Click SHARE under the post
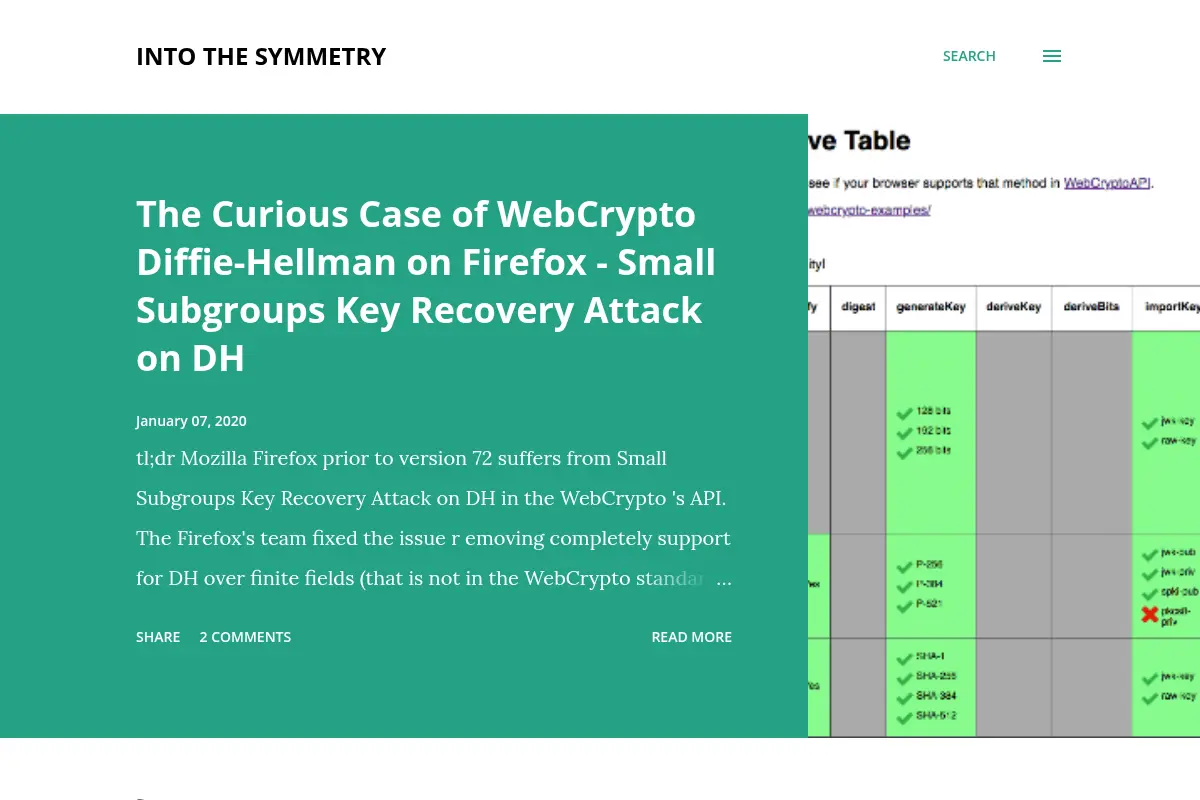 coord(158,637)
